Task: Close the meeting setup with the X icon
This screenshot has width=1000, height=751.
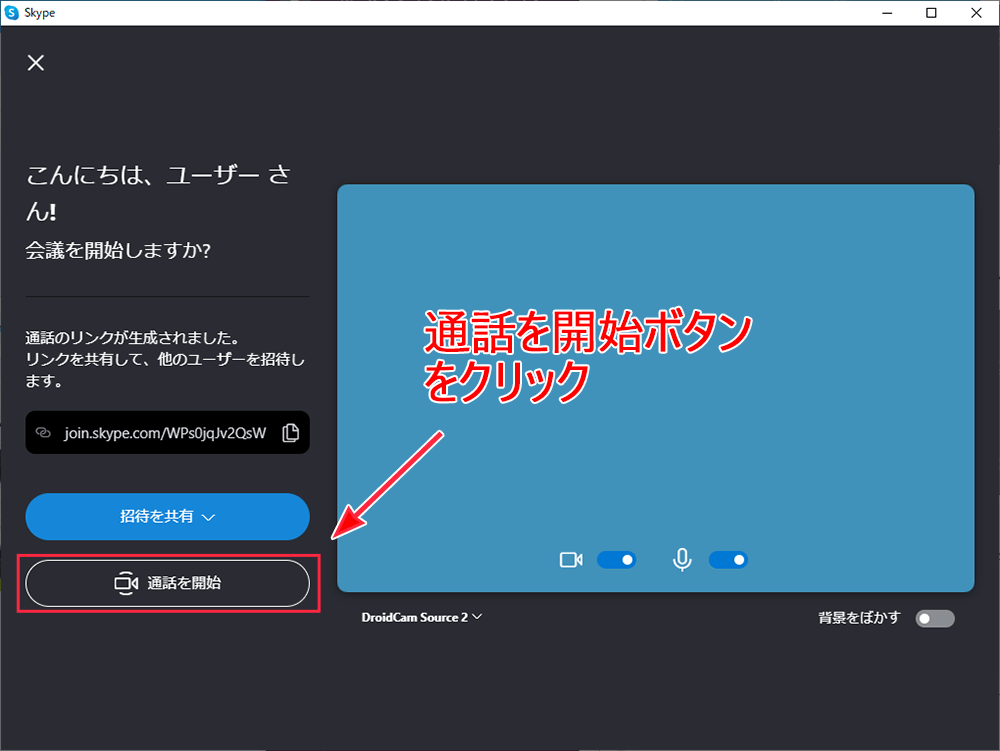Action: point(36,63)
